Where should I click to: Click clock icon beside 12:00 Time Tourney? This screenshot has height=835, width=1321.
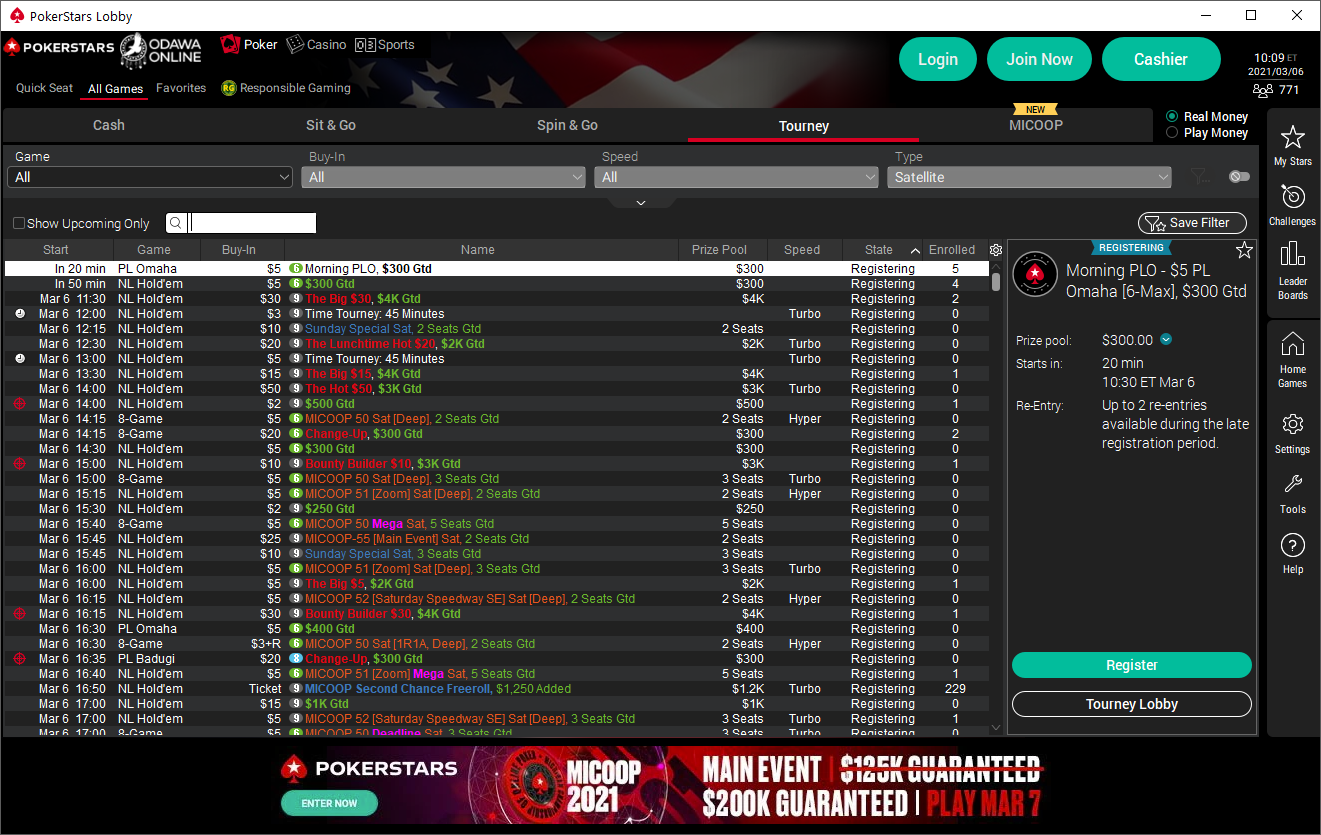[x=20, y=314]
